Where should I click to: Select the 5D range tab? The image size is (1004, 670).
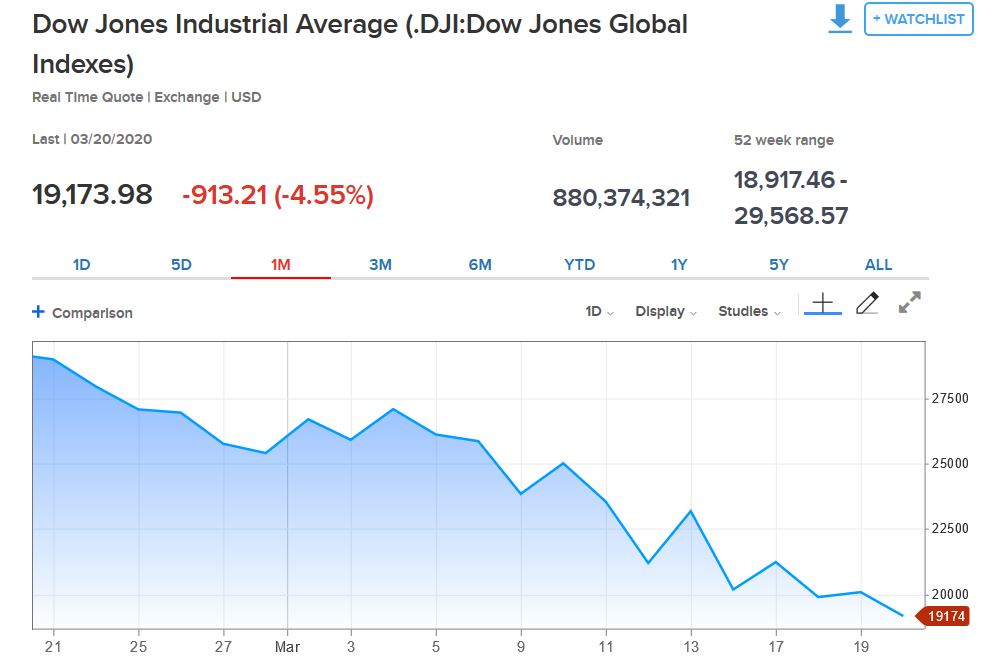click(x=181, y=265)
